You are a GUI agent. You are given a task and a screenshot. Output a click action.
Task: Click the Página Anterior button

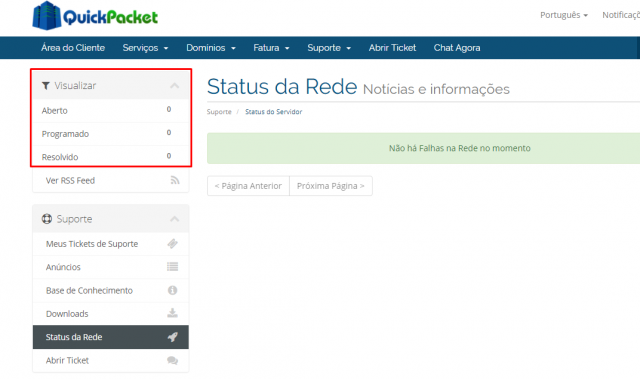(x=248, y=186)
